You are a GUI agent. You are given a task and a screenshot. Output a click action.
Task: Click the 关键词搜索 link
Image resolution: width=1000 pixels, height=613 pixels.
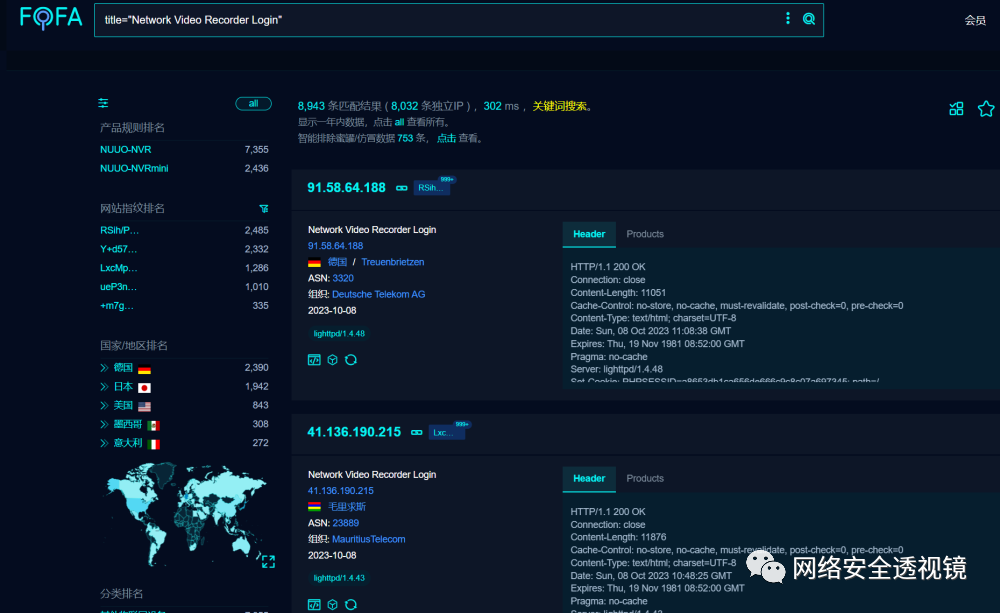559,106
